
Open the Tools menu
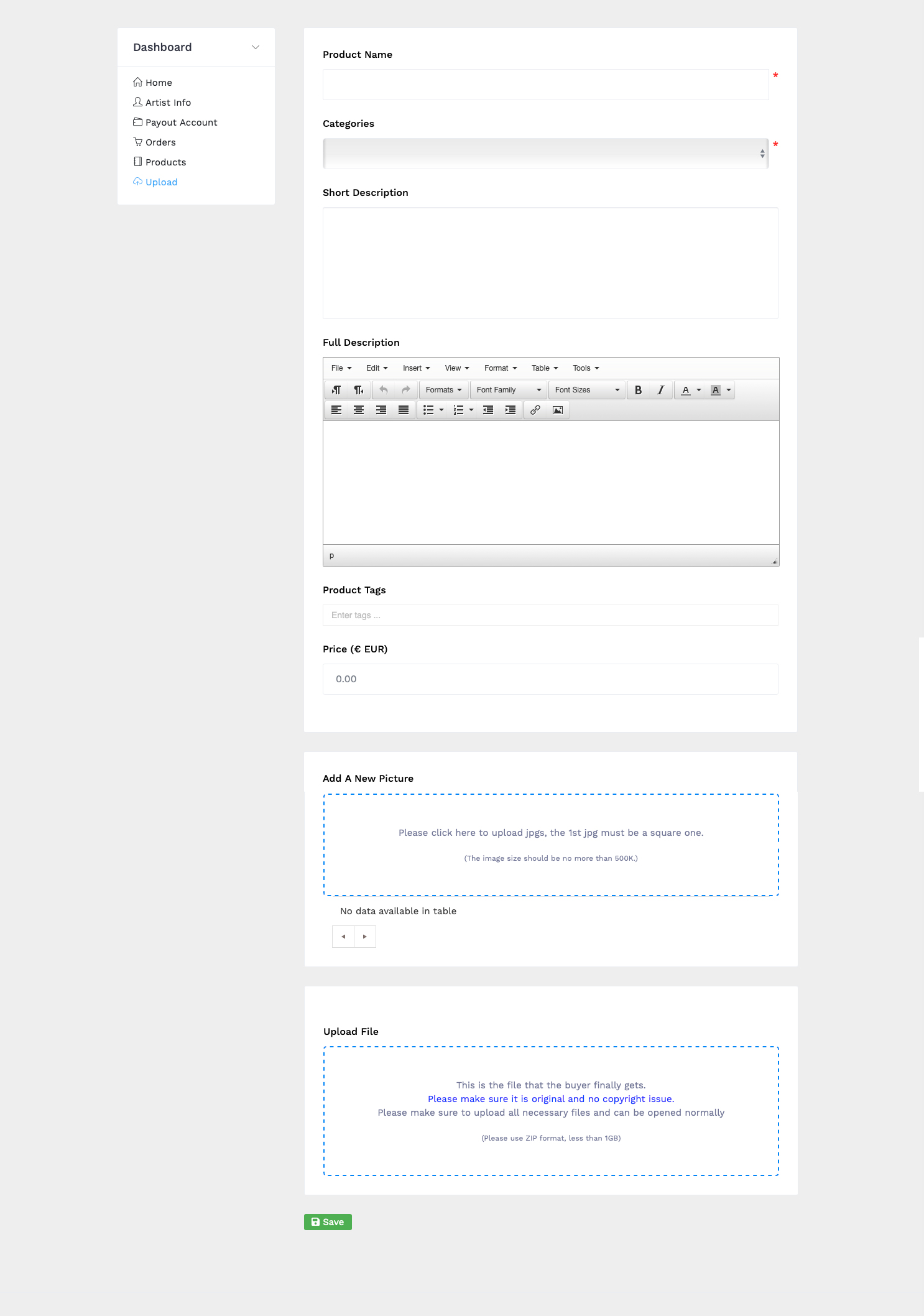coord(586,368)
